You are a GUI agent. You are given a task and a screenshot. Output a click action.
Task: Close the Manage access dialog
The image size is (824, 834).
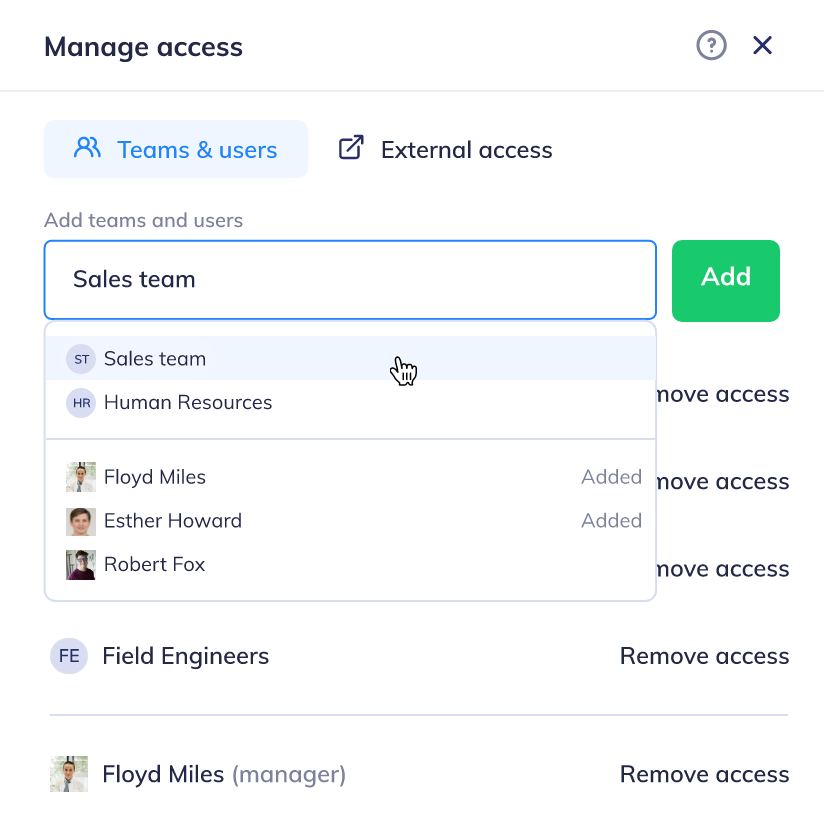click(x=762, y=46)
